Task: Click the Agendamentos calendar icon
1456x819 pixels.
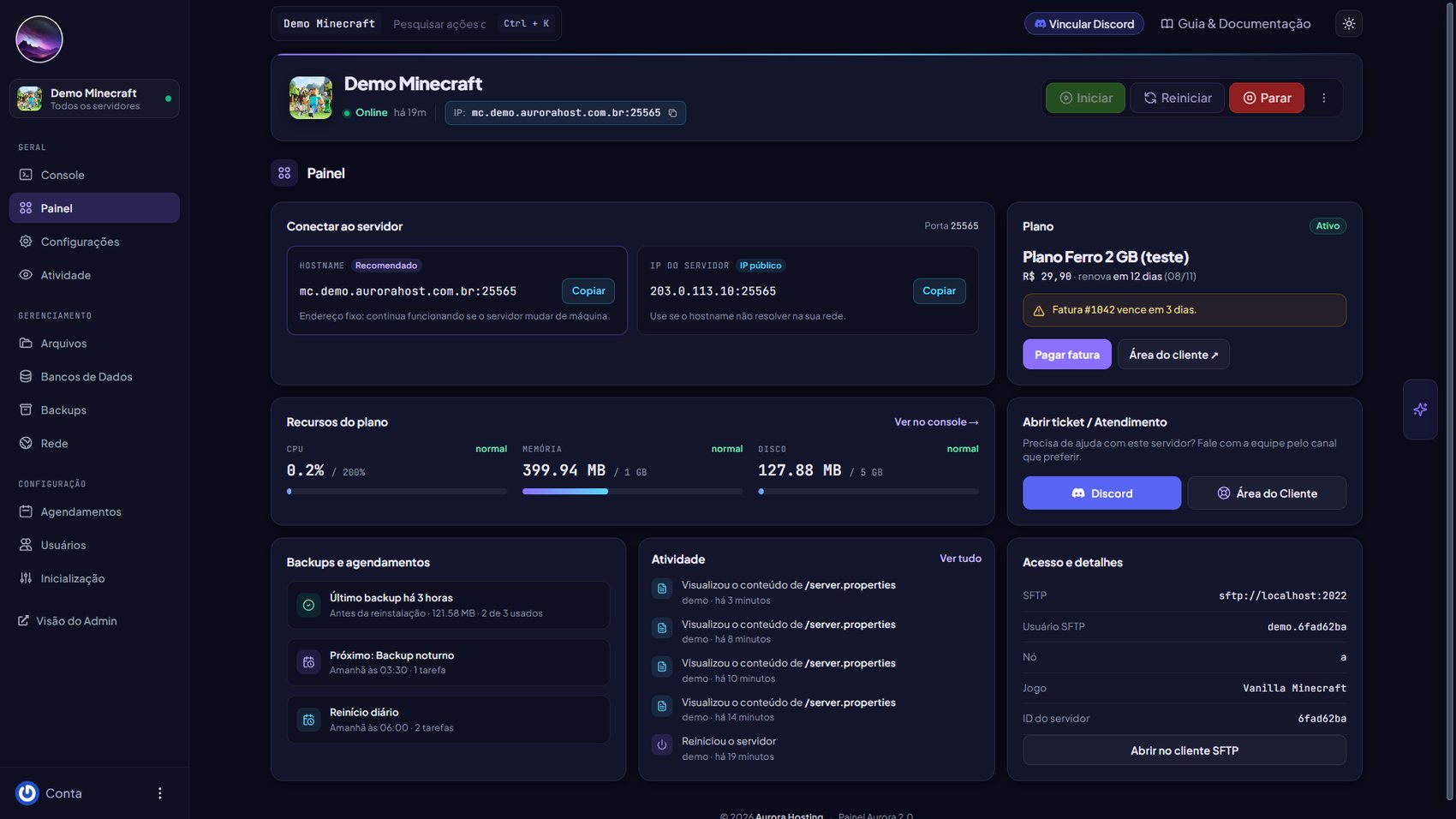Action: click(x=26, y=511)
